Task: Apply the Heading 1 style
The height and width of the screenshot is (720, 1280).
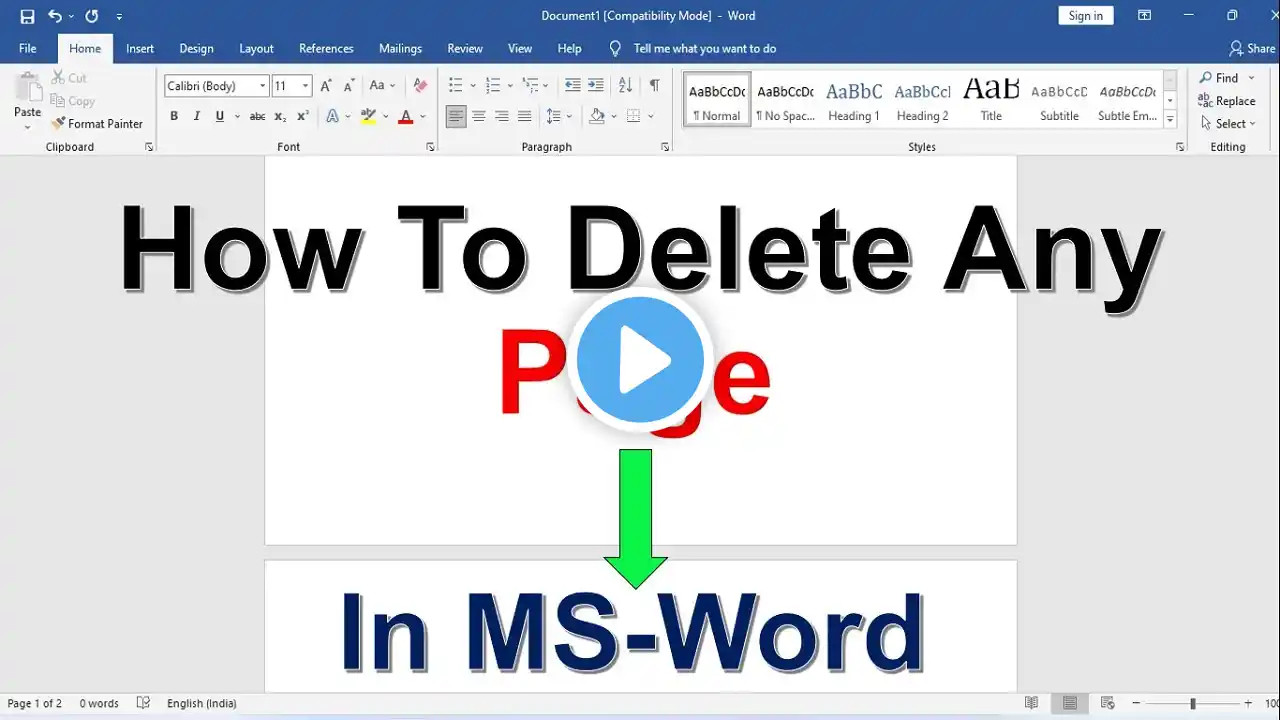Action: tap(854, 100)
